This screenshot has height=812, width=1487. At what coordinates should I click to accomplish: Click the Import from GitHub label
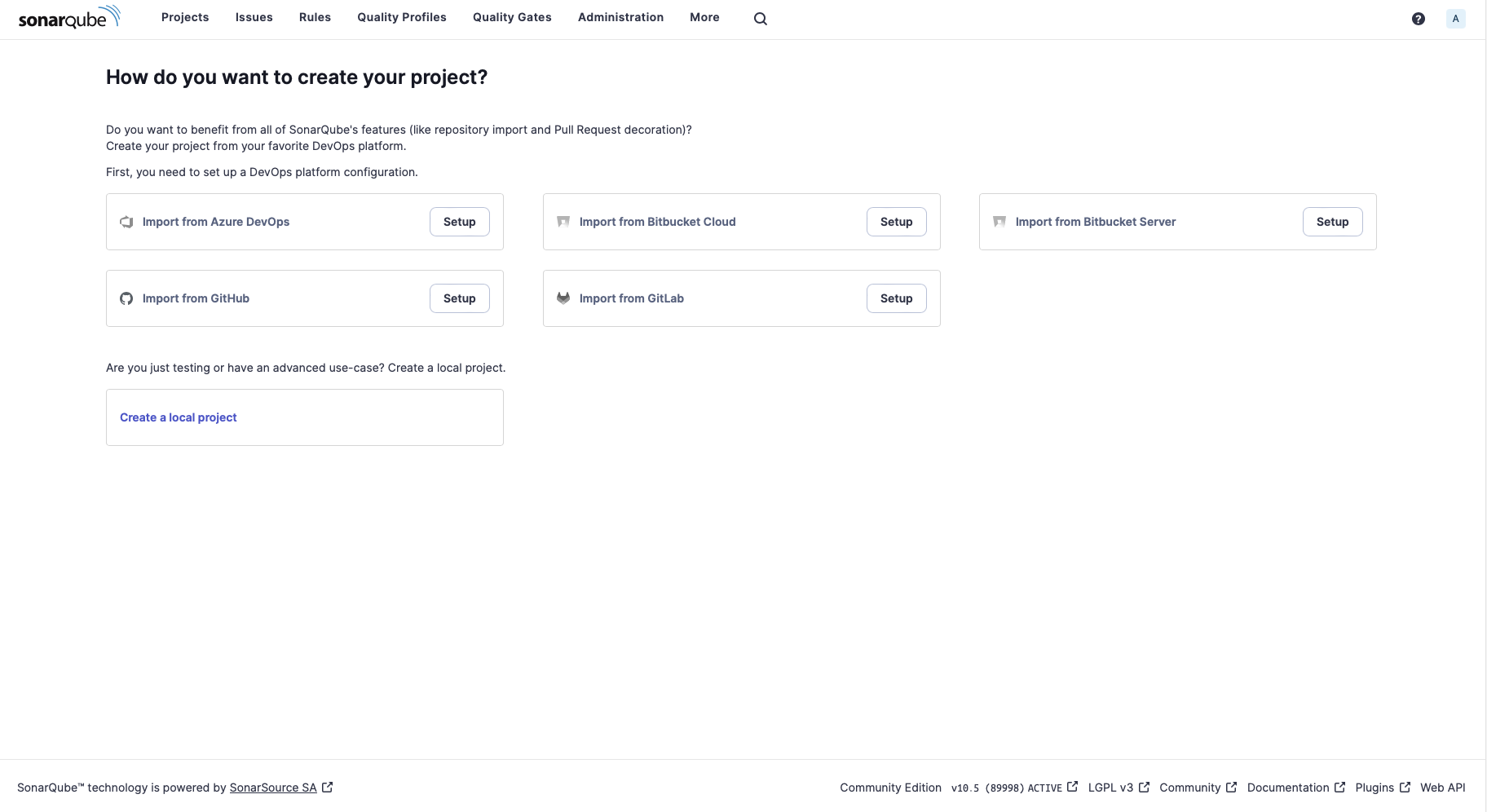pos(196,298)
